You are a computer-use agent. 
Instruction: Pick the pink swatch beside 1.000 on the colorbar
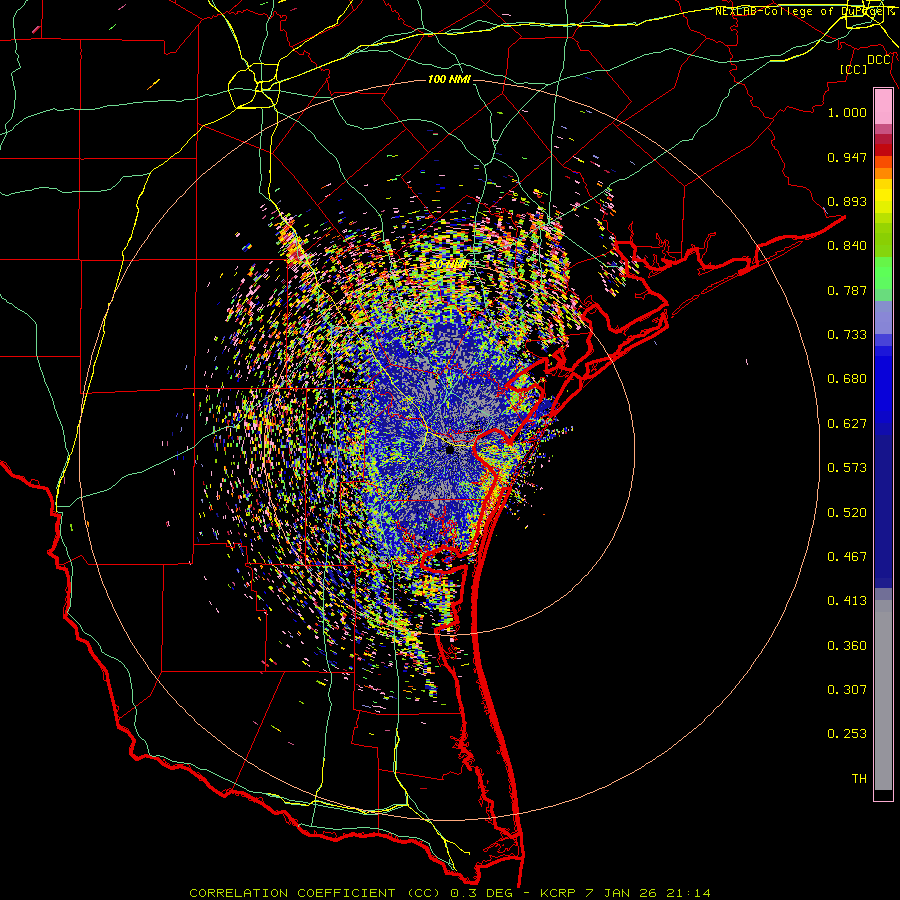click(x=883, y=109)
